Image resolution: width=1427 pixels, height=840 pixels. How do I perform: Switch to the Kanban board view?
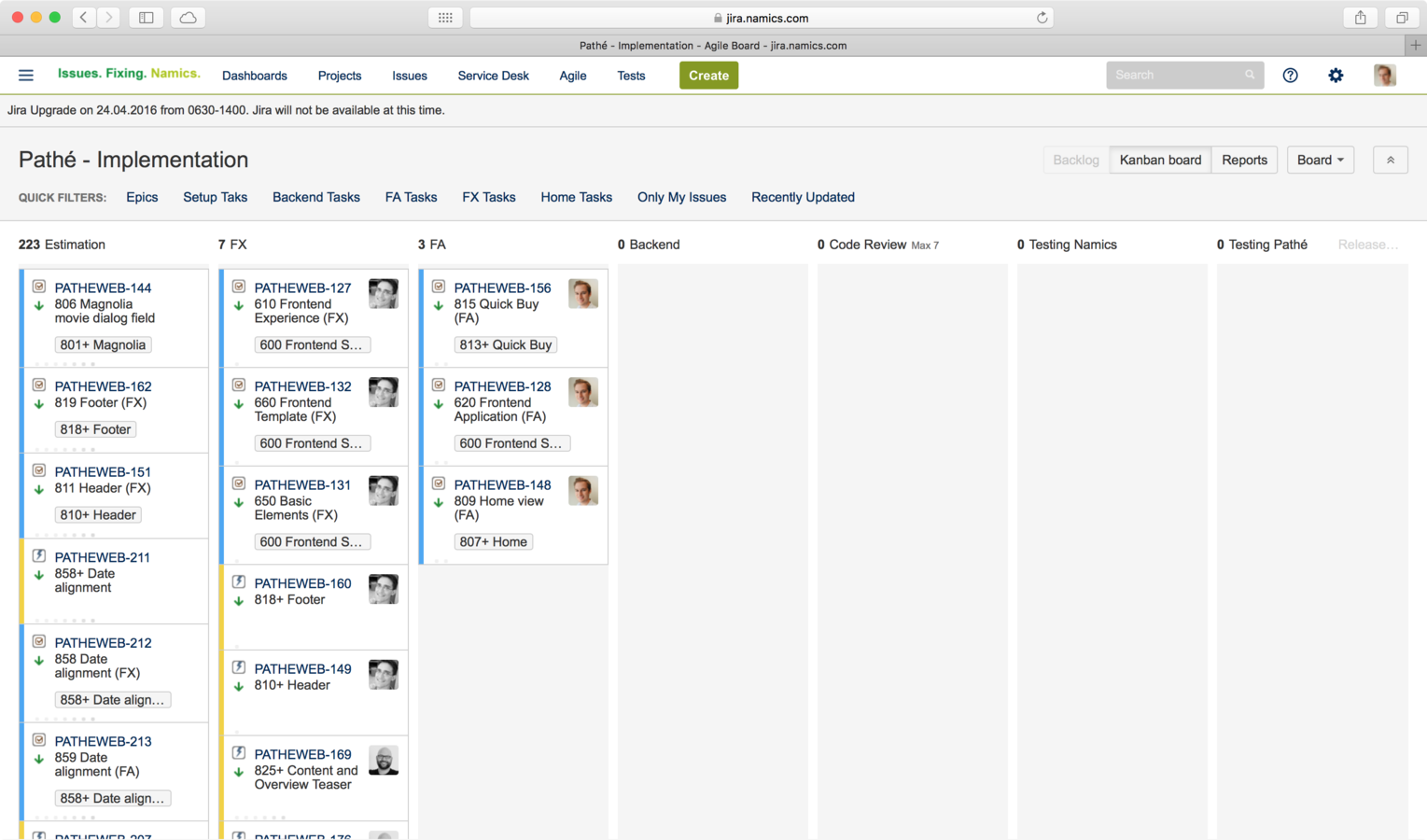pos(1160,160)
